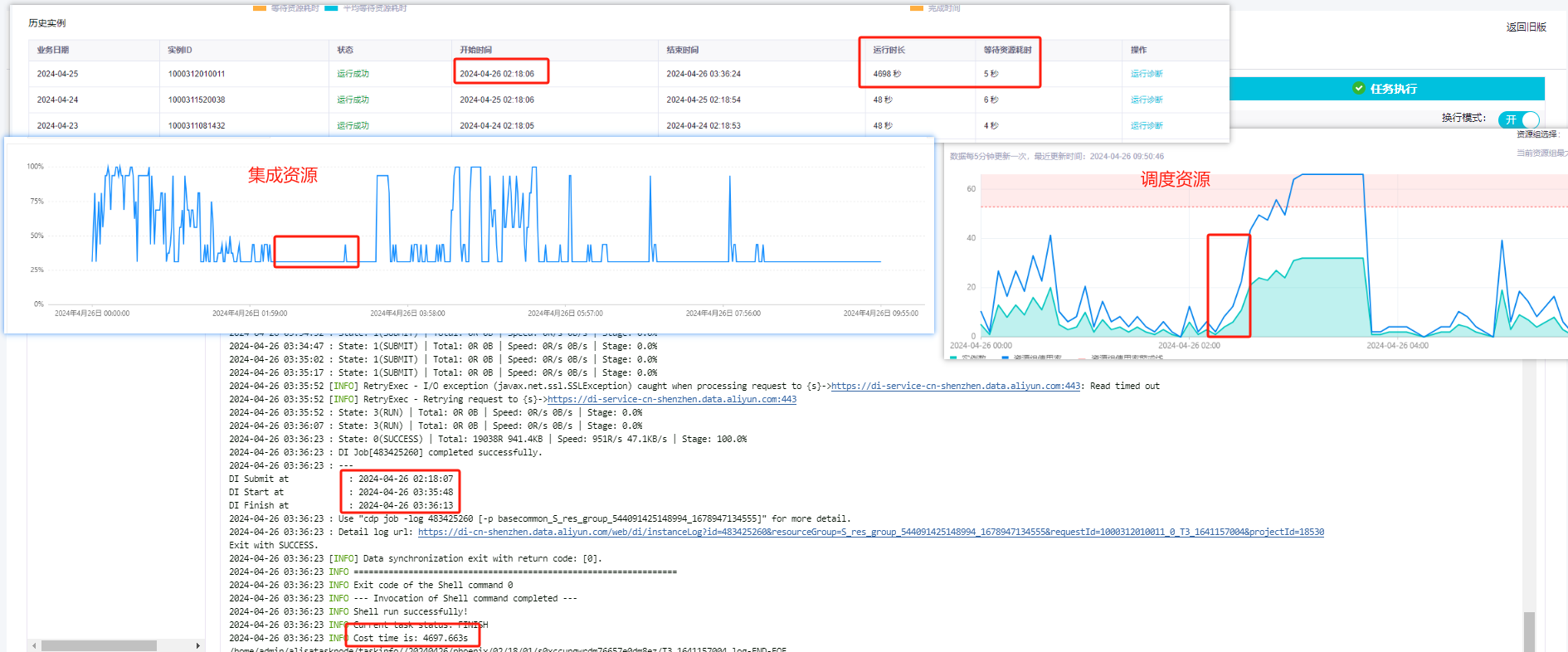Click the 历史实例 section title
Screen dimensions: 1568x652
click(x=47, y=23)
